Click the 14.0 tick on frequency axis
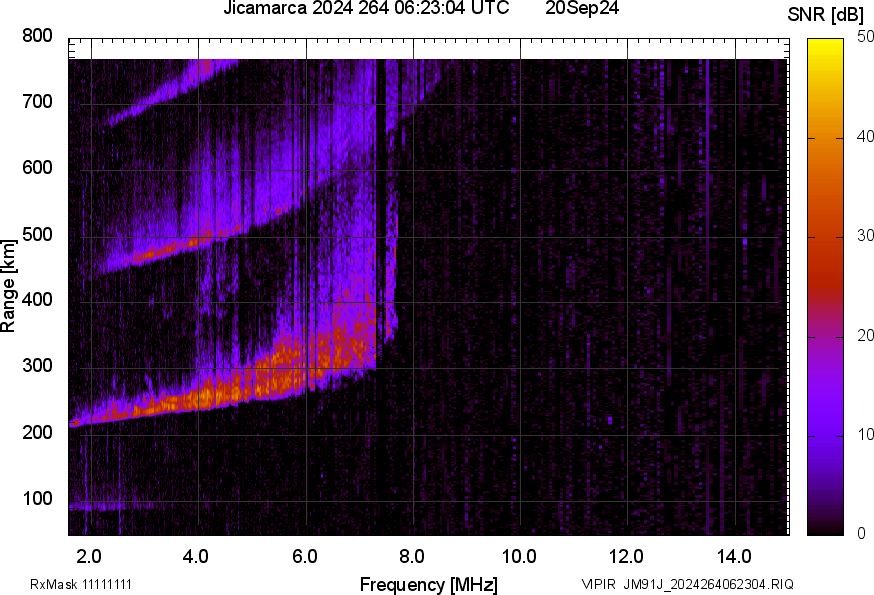This screenshot has width=874, height=595. (x=734, y=555)
